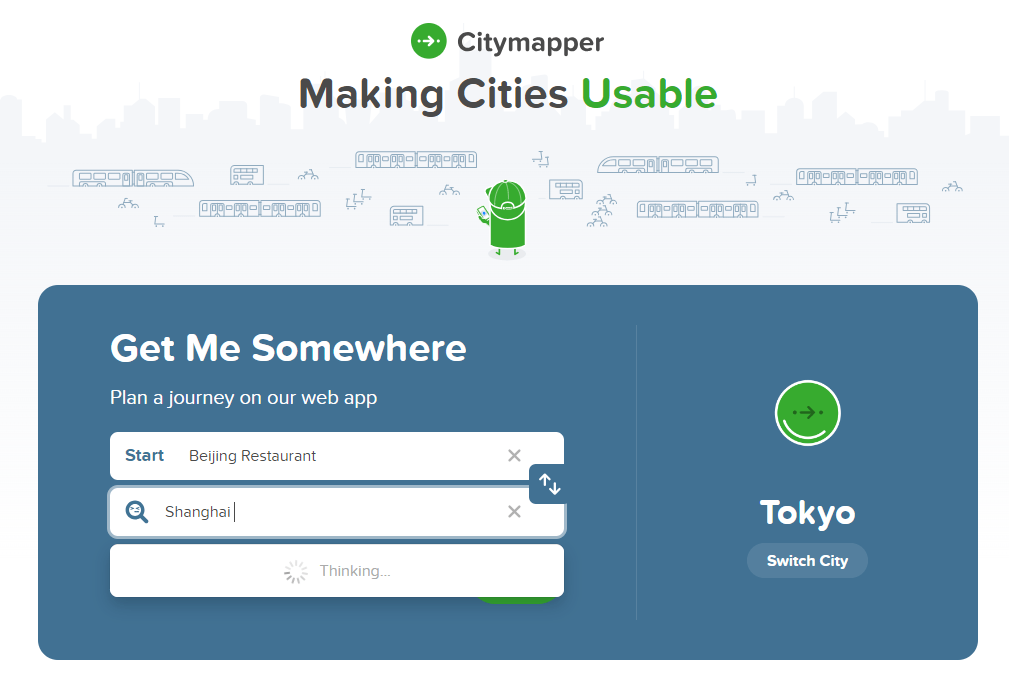Click the green Citymapper mascot character
The width and height of the screenshot is (1009, 680).
click(x=506, y=219)
